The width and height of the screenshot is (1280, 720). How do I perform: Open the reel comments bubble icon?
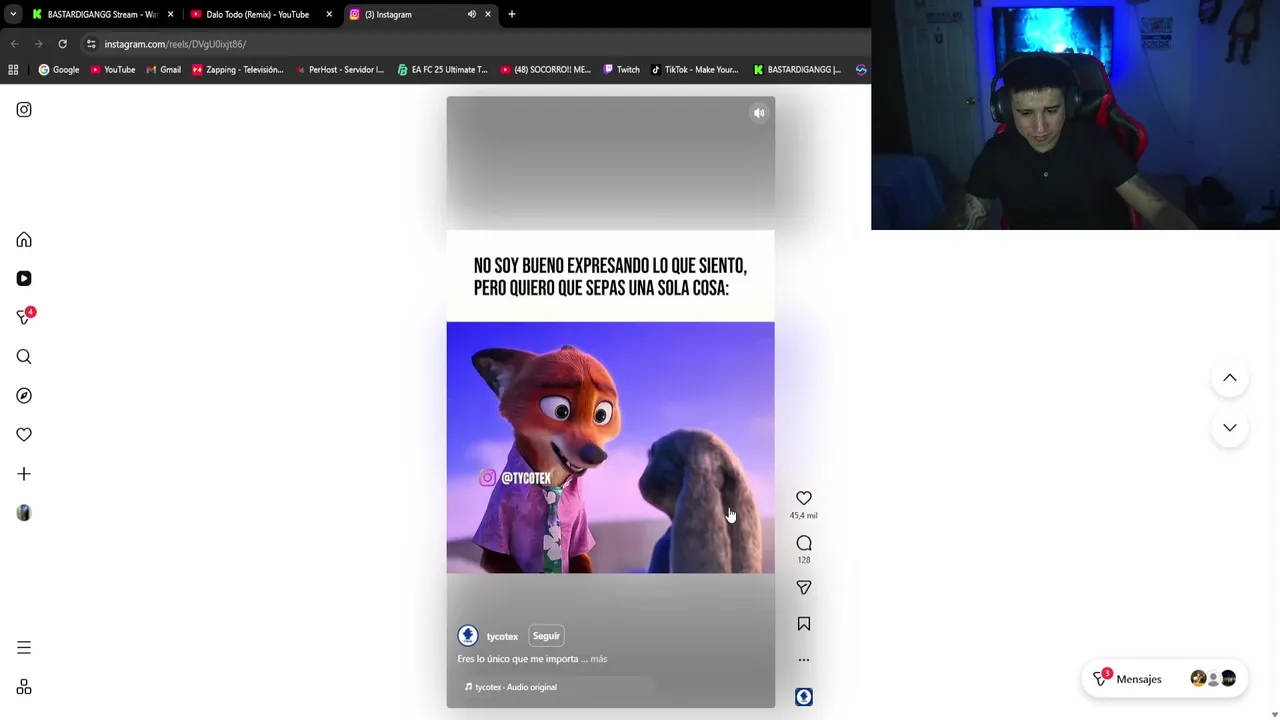pyautogui.click(x=804, y=543)
